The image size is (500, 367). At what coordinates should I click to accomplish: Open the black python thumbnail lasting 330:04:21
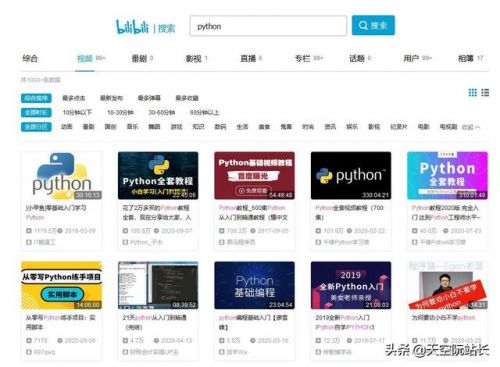coord(351,176)
